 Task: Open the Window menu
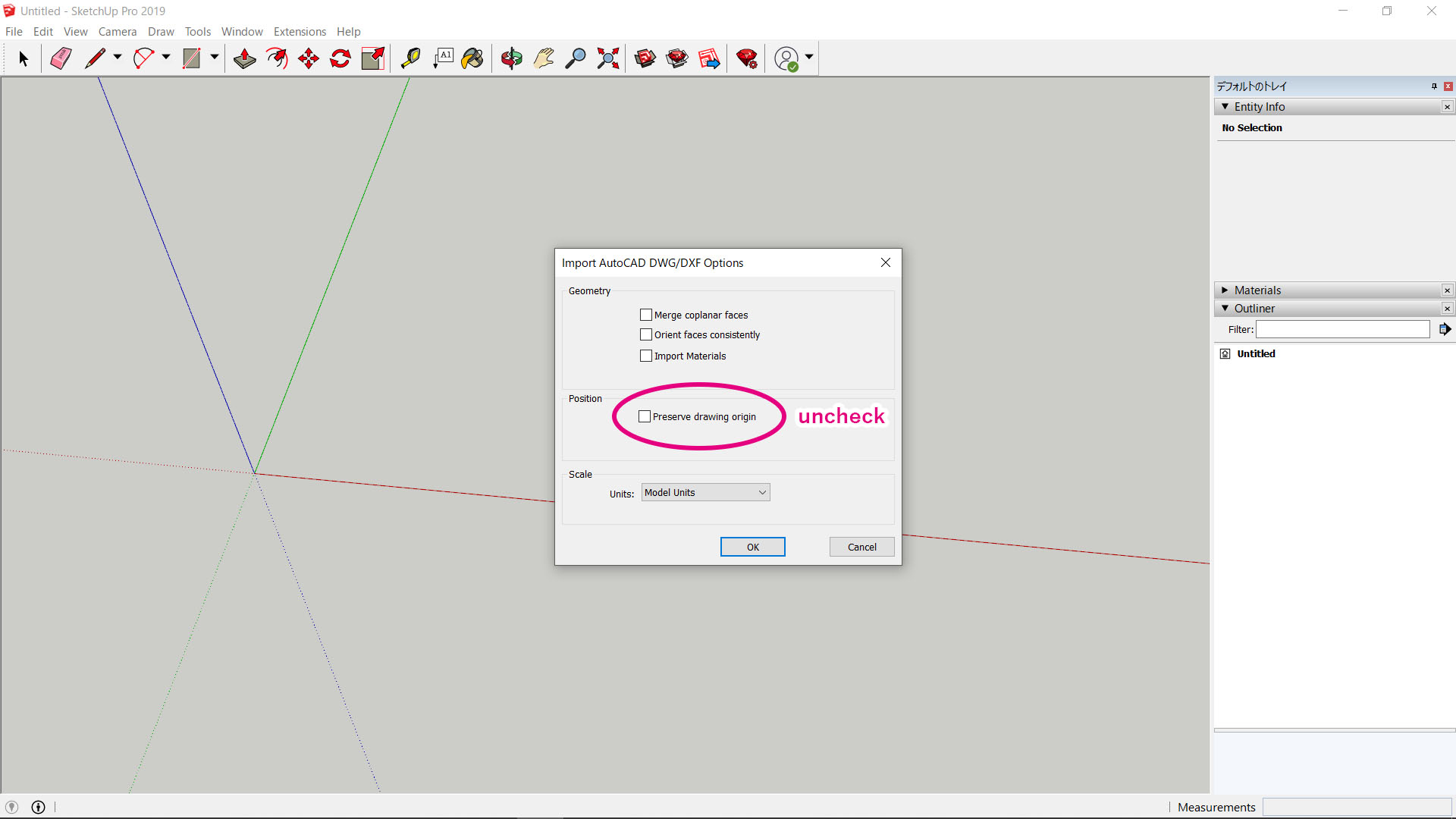(242, 32)
